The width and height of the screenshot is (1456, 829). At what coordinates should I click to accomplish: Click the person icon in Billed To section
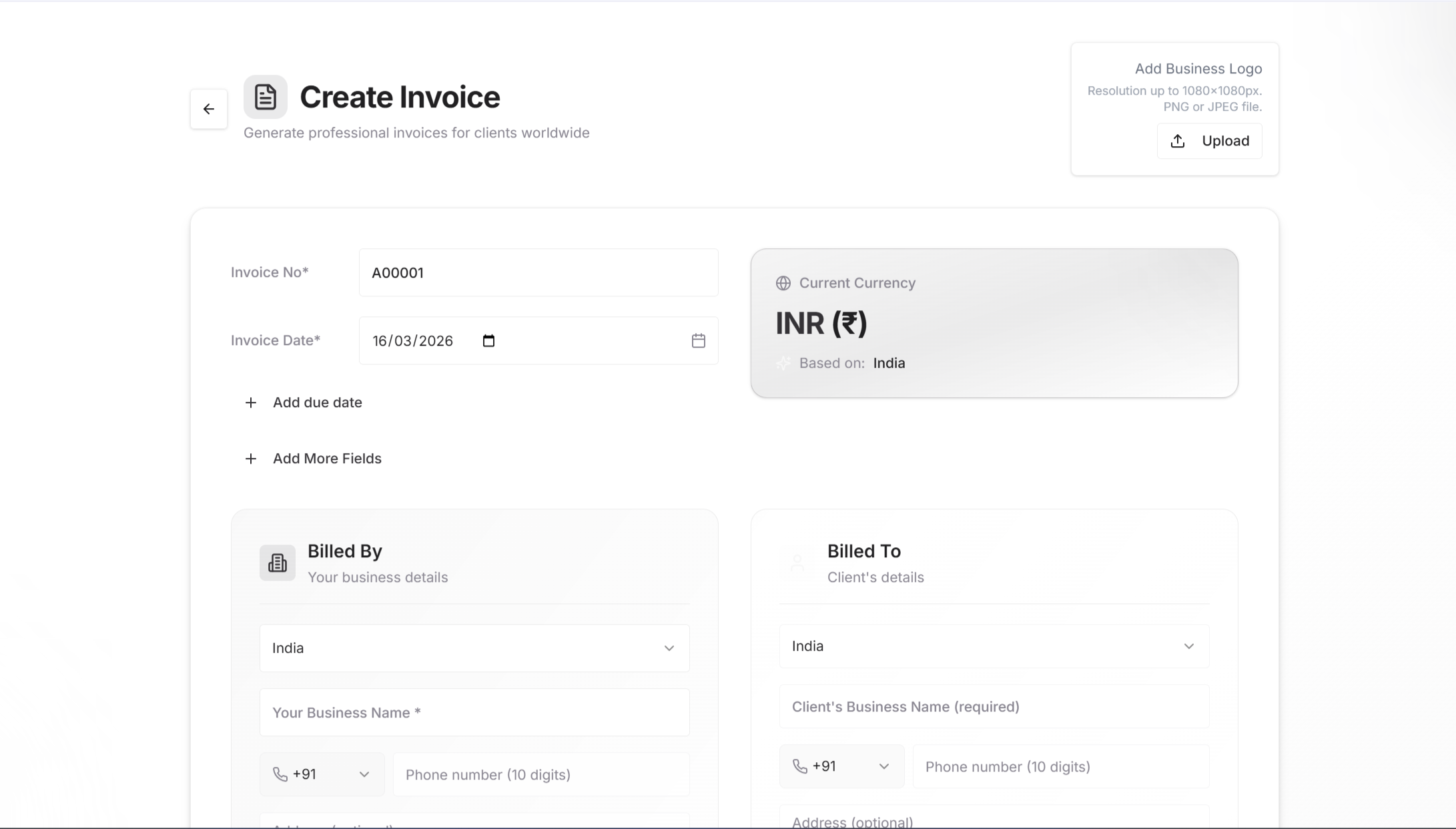[x=797, y=563]
